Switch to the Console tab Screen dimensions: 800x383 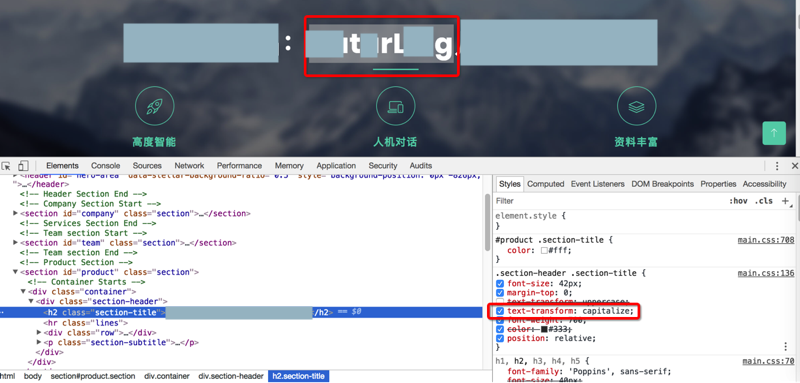point(106,166)
